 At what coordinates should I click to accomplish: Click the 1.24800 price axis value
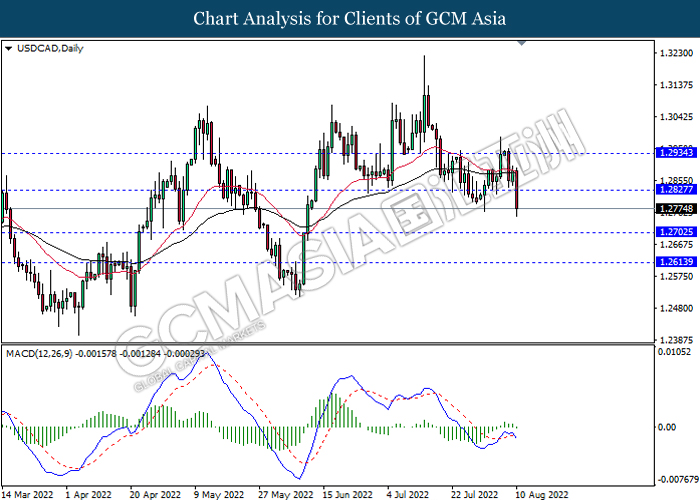click(676, 308)
